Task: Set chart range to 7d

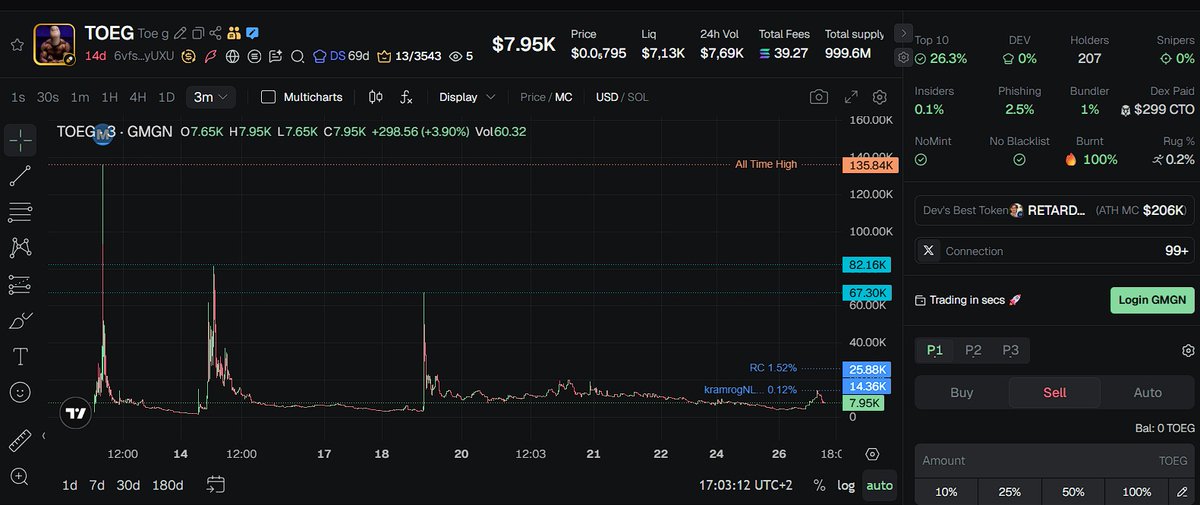Action: click(x=97, y=485)
